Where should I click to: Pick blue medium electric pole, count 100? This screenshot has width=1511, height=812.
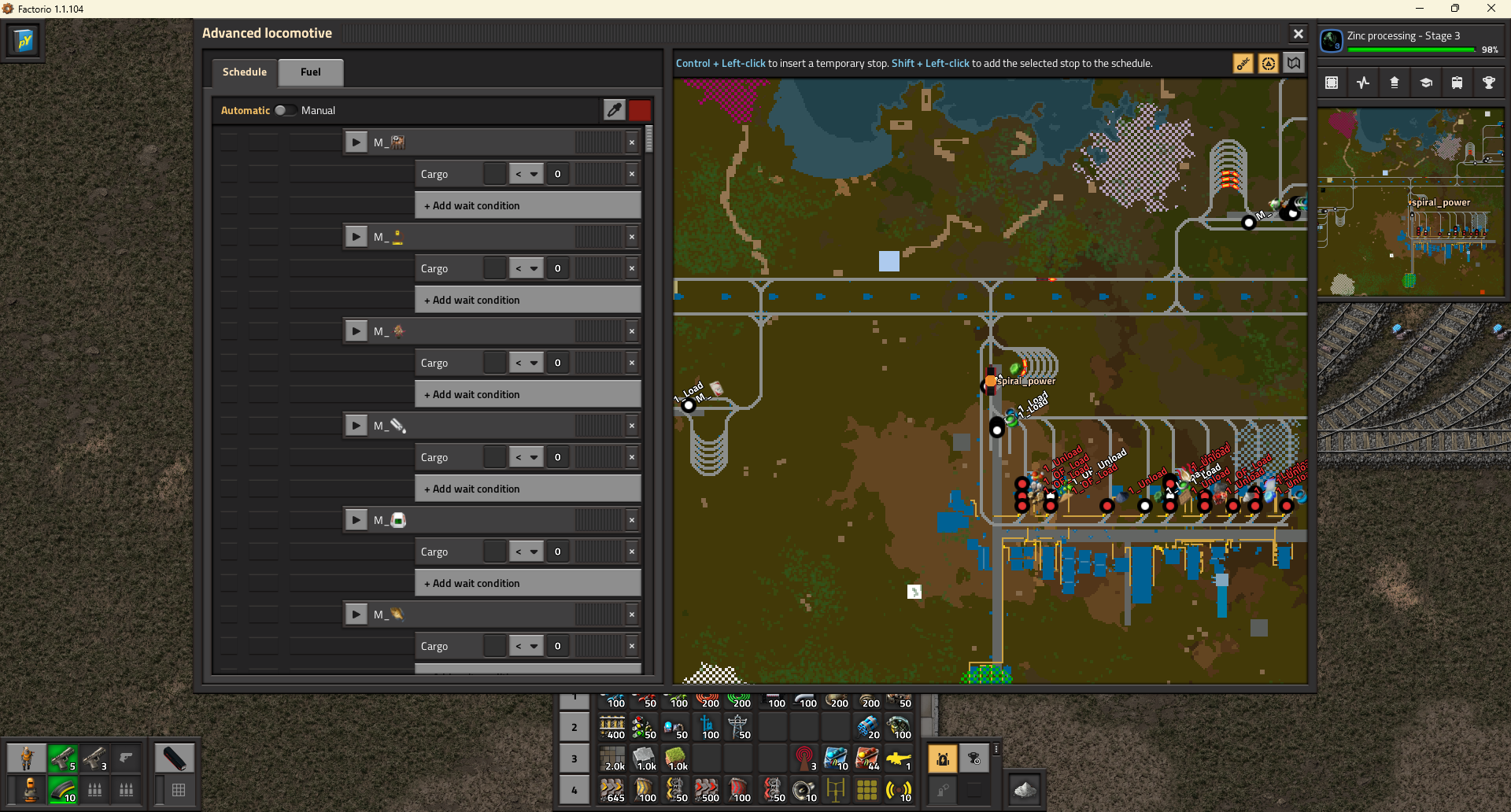click(707, 727)
